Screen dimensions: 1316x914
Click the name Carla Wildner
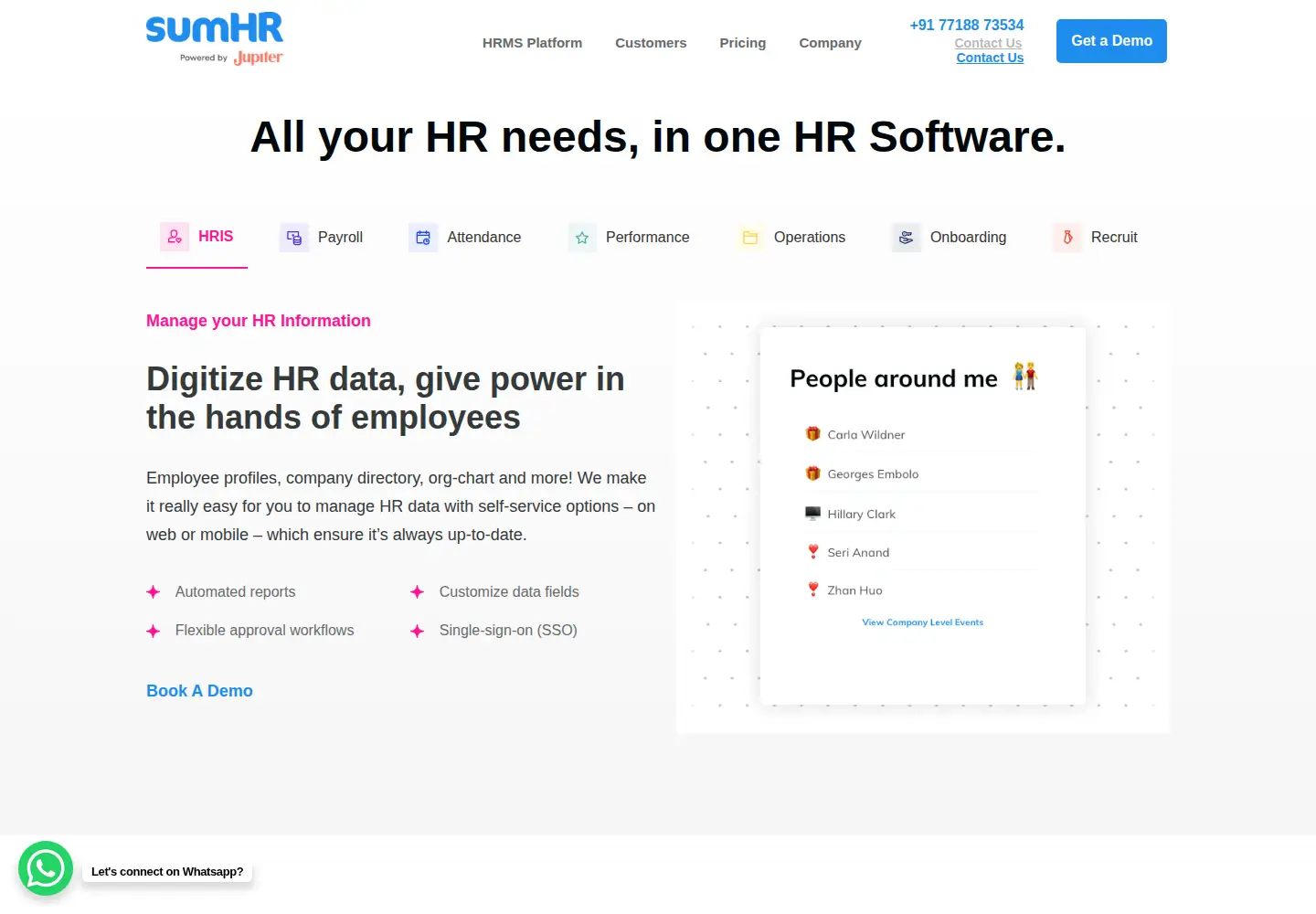pyautogui.click(x=866, y=435)
